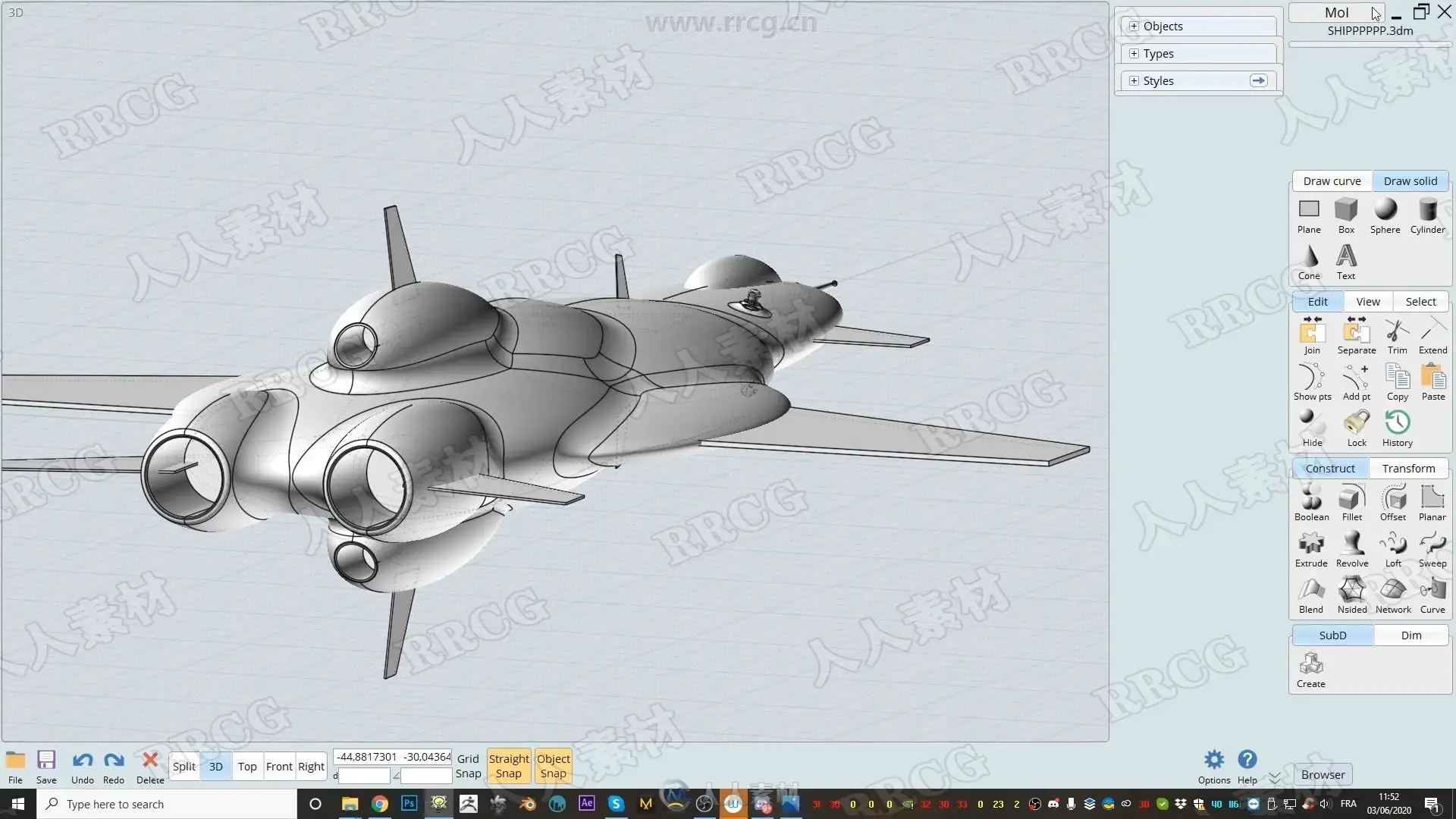The image size is (1456, 819).
Task: Disable Straight Snap
Action: pyautogui.click(x=508, y=766)
